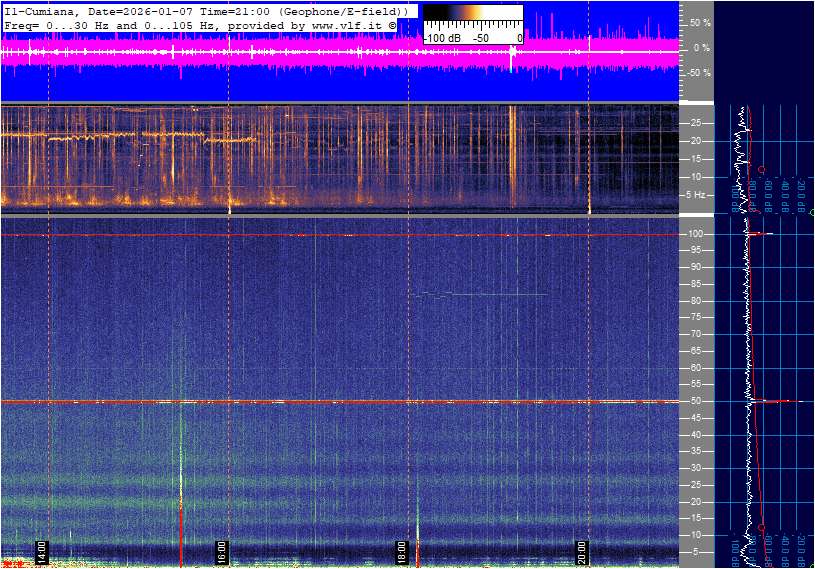Click the 25 Hz tick on upper spectrogram axis

point(697,123)
